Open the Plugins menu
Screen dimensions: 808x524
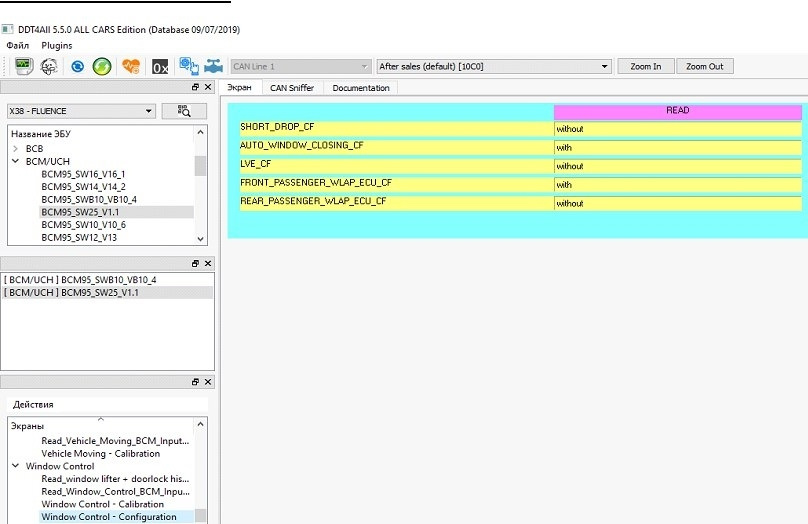tap(57, 45)
